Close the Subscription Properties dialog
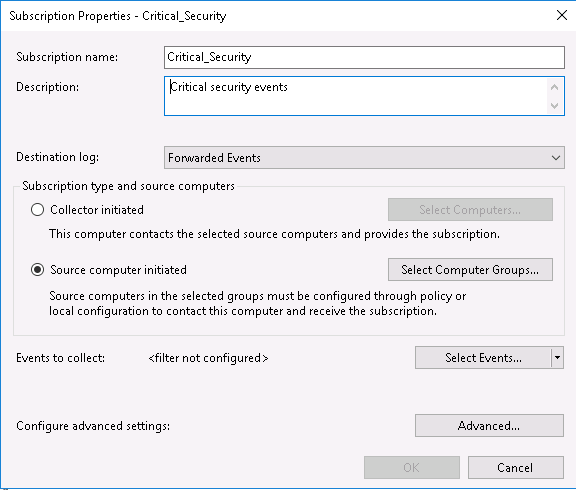This screenshot has width=576, height=490. (562, 15)
